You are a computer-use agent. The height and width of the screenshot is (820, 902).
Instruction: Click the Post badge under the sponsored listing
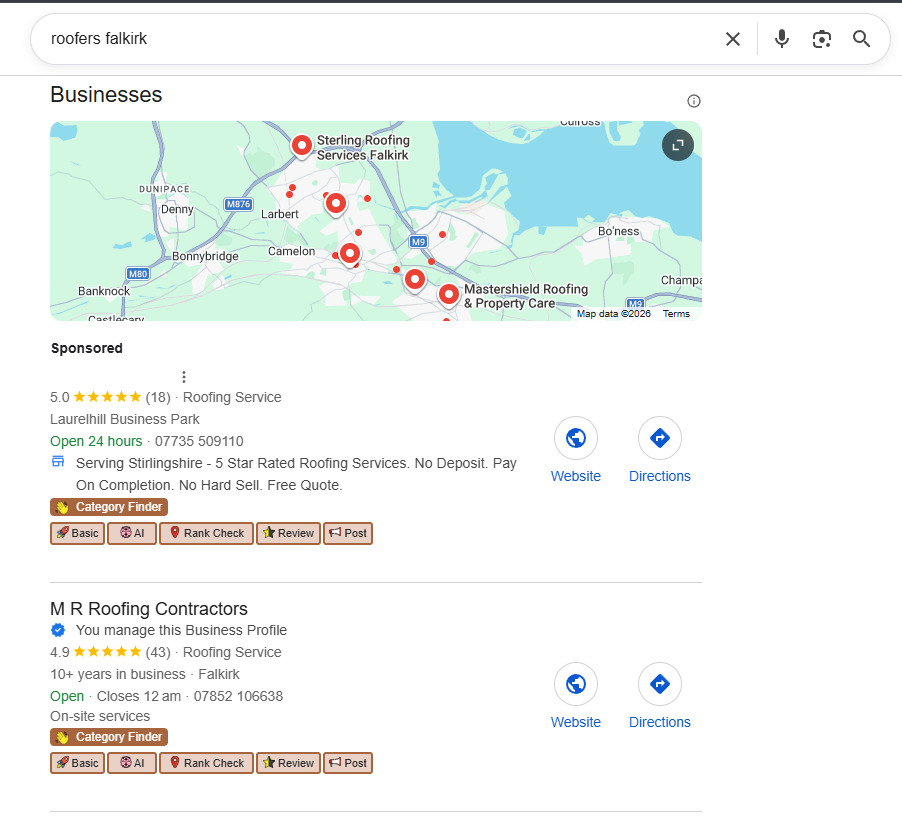[348, 533]
